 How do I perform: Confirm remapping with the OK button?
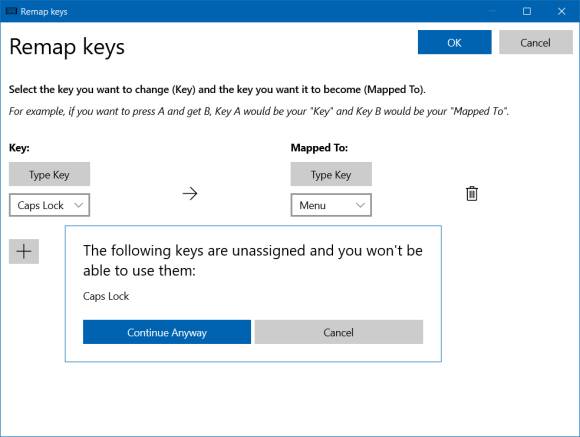tap(455, 42)
